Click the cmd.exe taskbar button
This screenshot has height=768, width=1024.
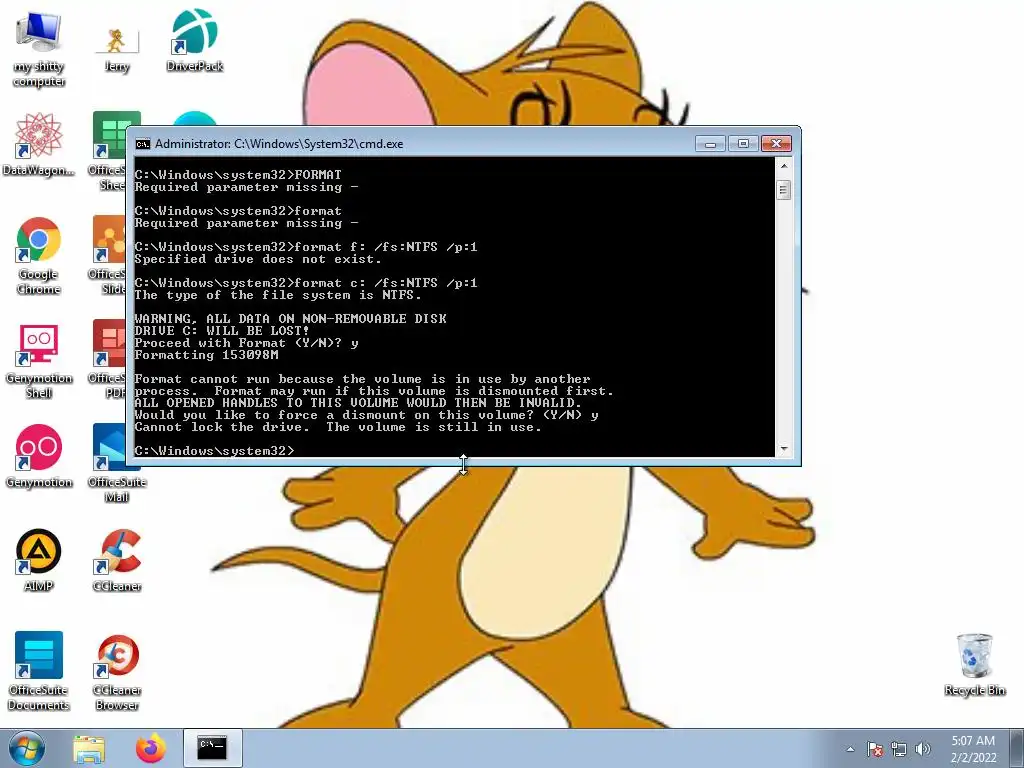[212, 748]
